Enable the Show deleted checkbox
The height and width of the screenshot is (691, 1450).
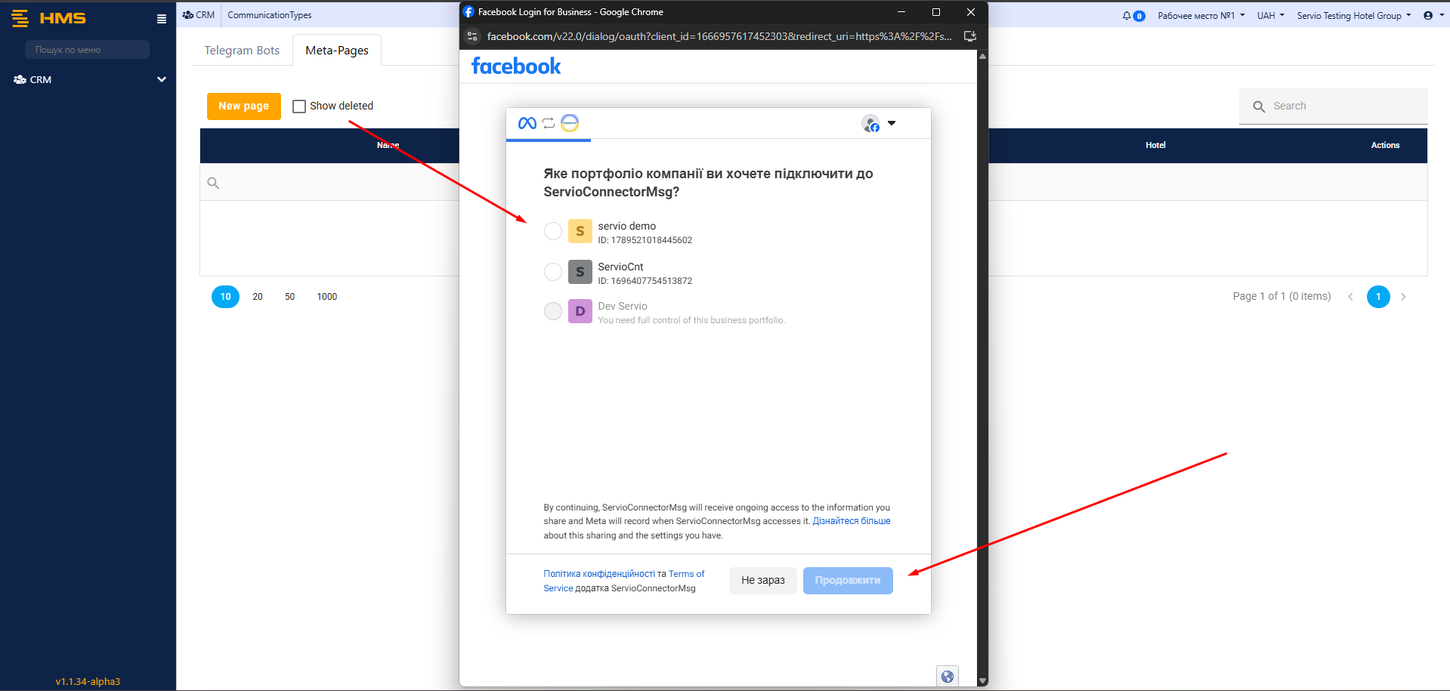click(x=299, y=105)
